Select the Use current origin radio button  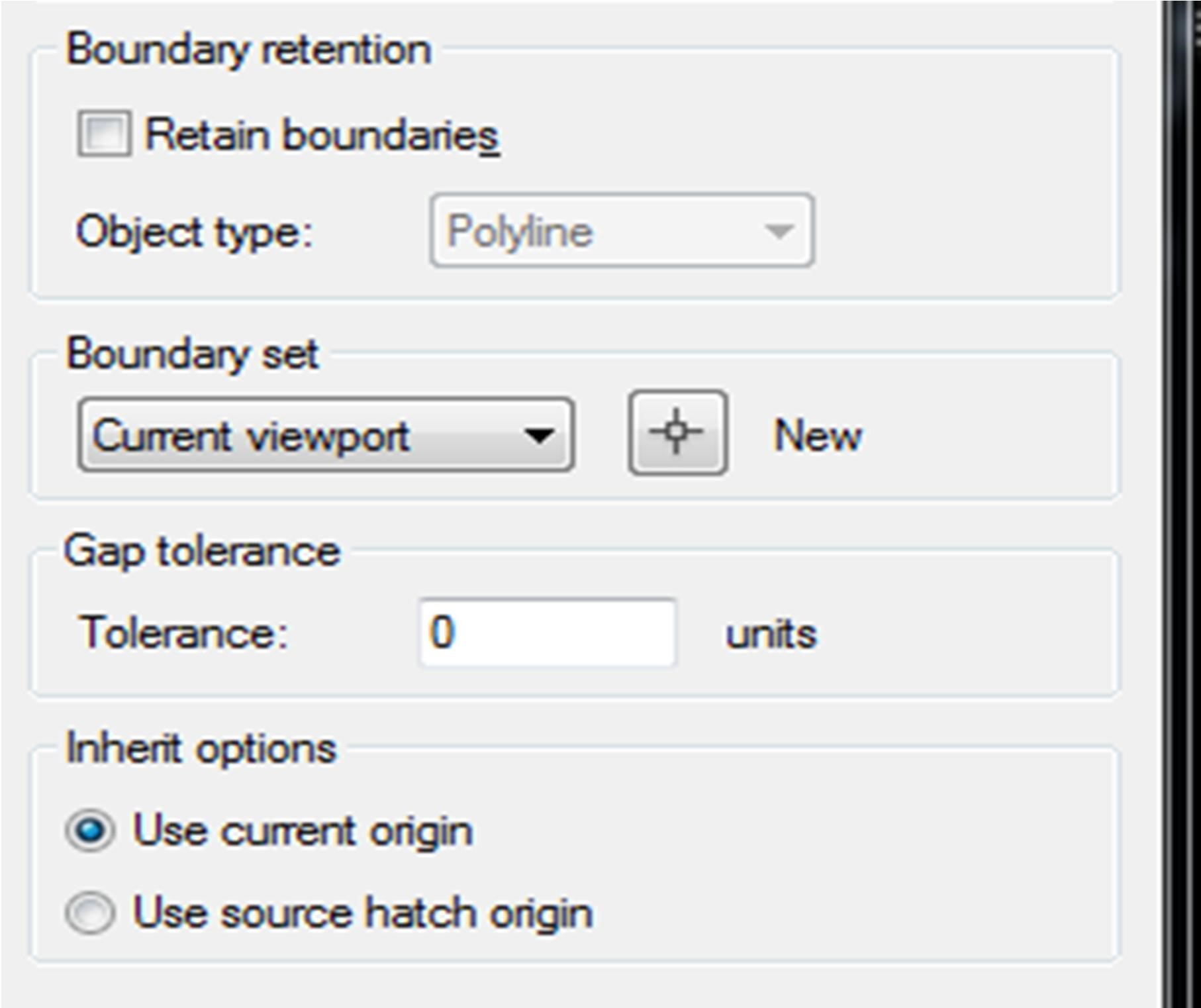(x=91, y=831)
